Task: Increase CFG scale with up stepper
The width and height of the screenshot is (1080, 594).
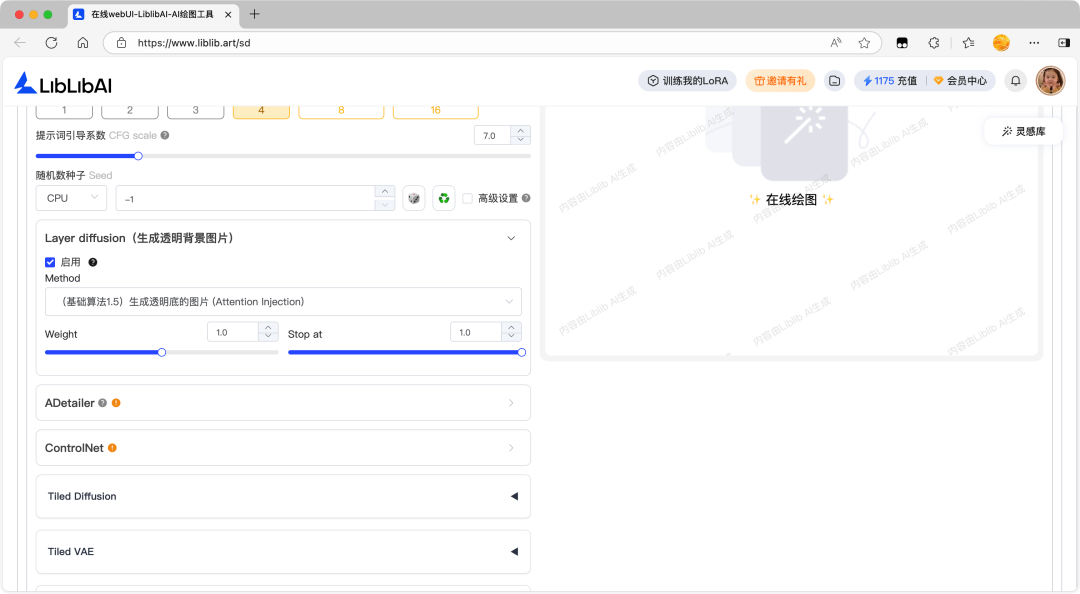Action: pos(521,130)
